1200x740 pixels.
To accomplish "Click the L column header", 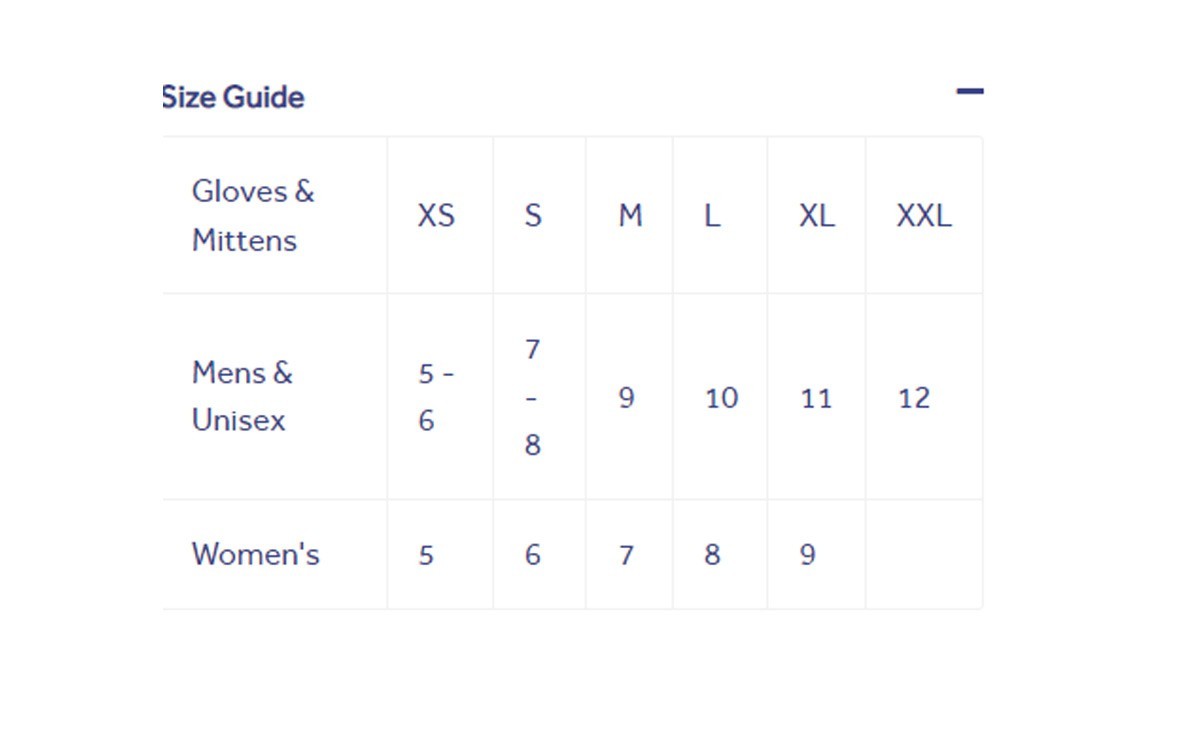I will coord(712,215).
